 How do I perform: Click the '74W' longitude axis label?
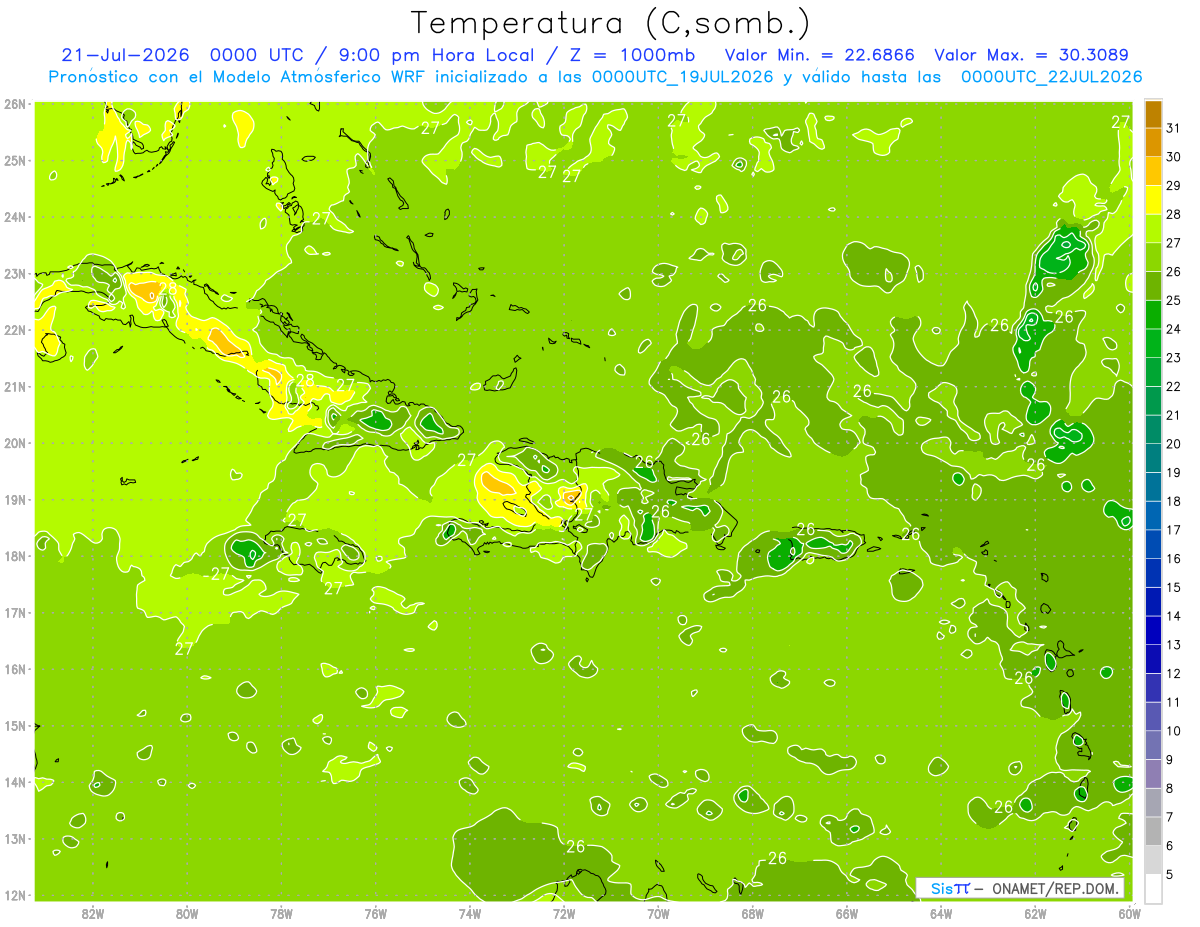tap(470, 913)
